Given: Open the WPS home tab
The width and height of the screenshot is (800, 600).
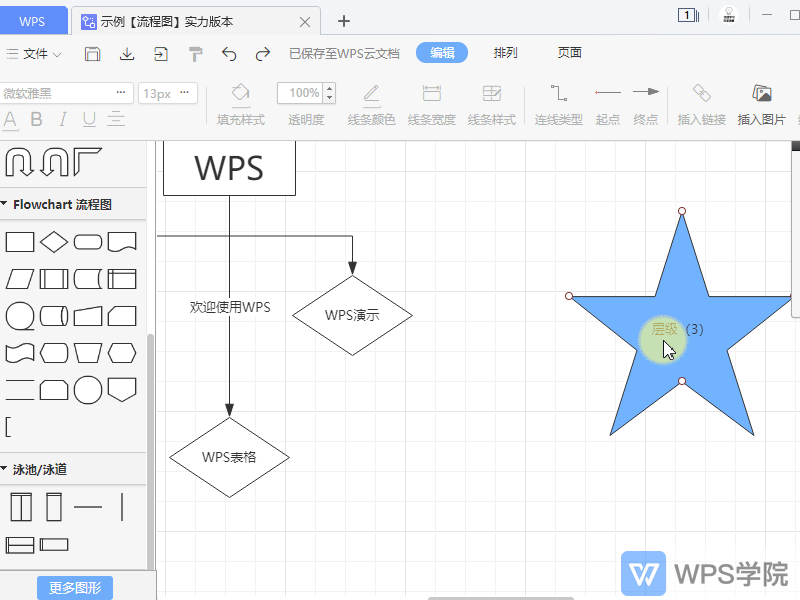Looking at the screenshot, I should pyautogui.click(x=33, y=21).
